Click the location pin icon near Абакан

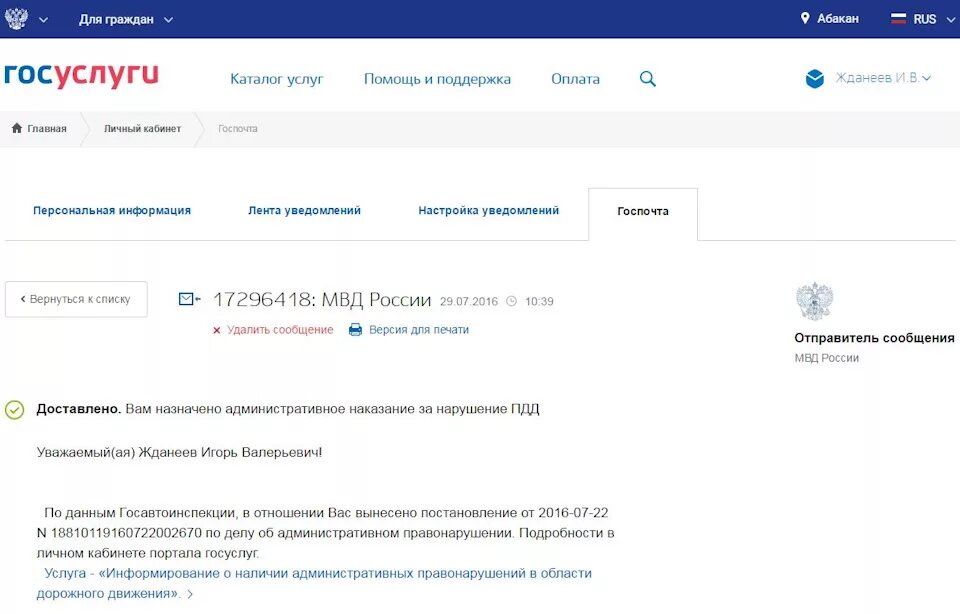805,18
